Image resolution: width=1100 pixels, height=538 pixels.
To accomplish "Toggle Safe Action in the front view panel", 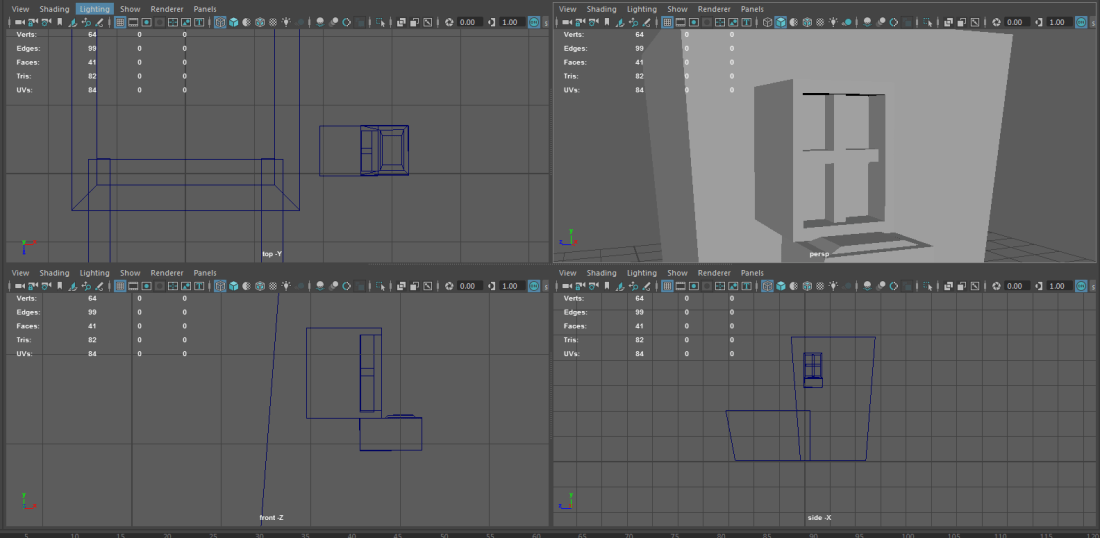I will pyautogui.click(x=186, y=286).
